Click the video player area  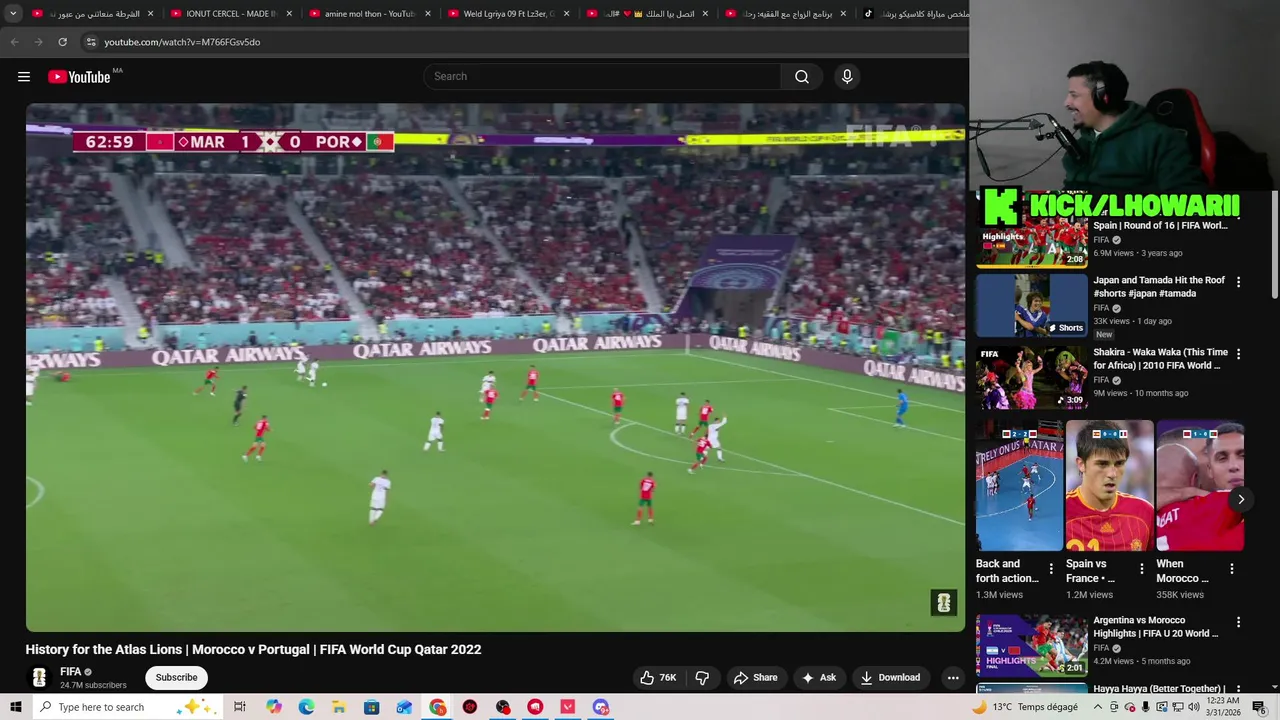click(496, 367)
